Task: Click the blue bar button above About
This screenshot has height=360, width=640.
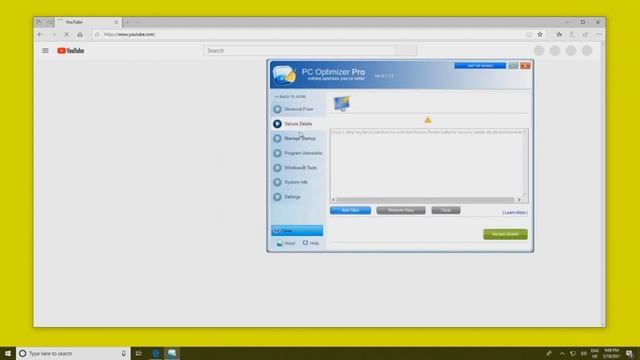Action: (297, 231)
